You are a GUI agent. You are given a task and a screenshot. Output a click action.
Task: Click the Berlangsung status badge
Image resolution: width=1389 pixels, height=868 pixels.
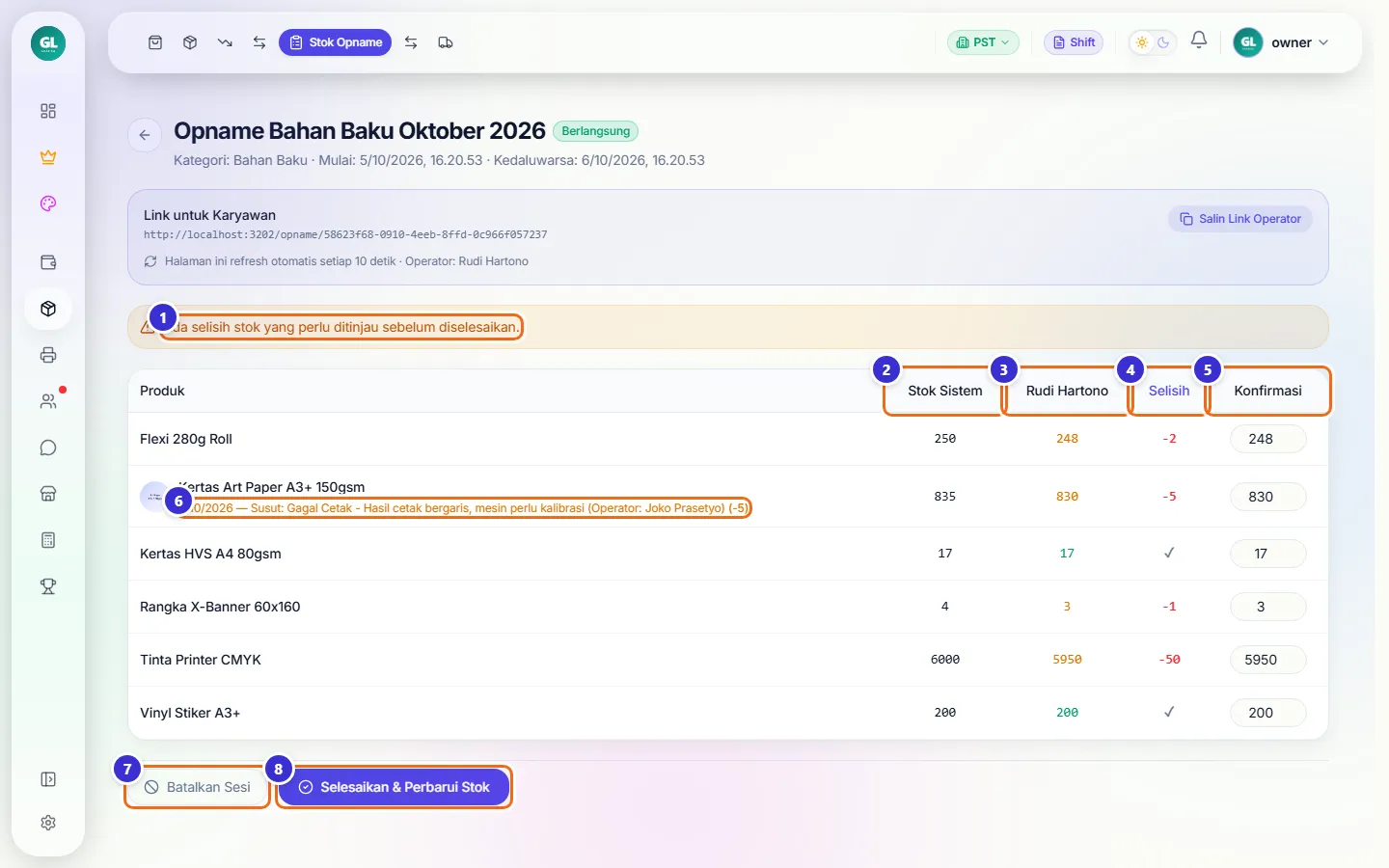coord(596,131)
